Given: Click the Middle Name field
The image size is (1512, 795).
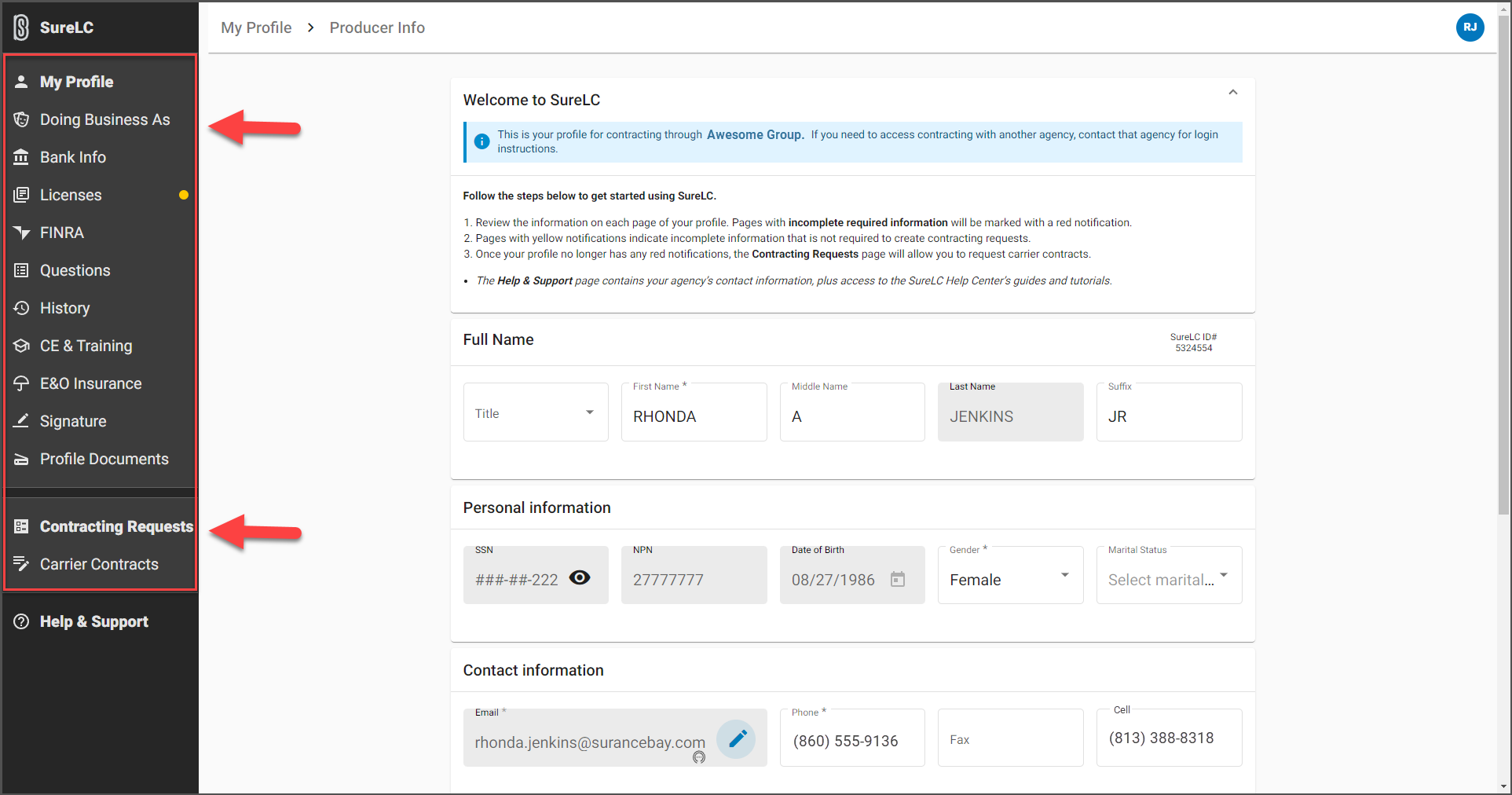Looking at the screenshot, I should [852, 412].
